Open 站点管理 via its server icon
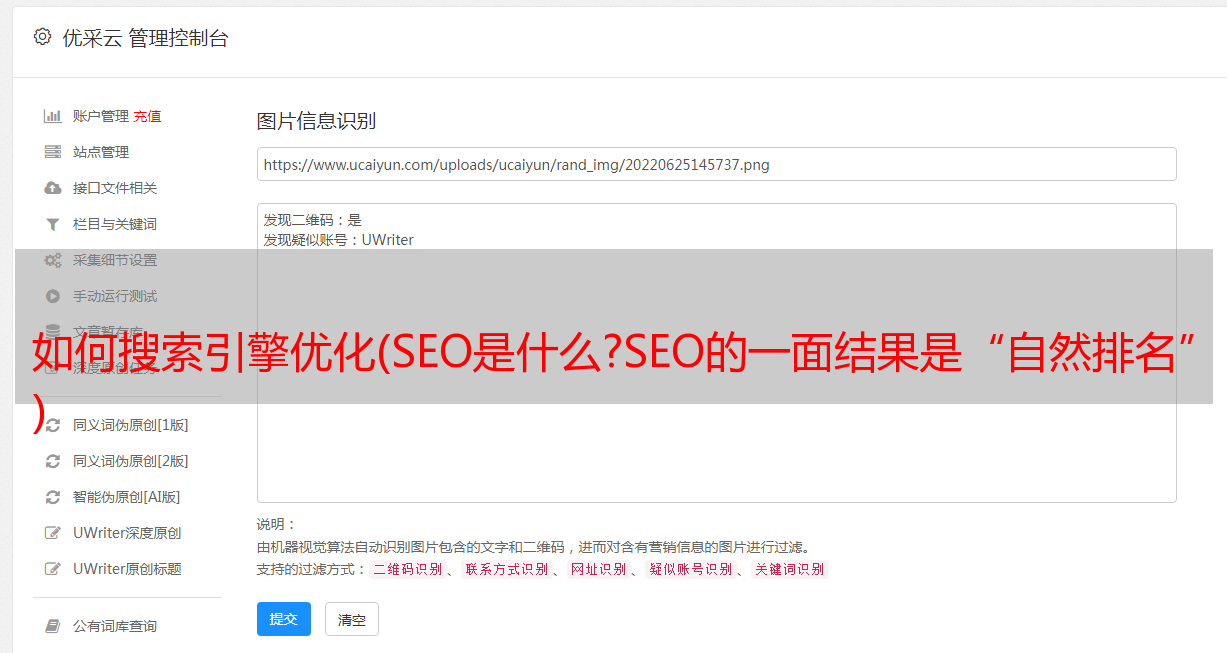The width and height of the screenshot is (1227, 653). [53, 152]
